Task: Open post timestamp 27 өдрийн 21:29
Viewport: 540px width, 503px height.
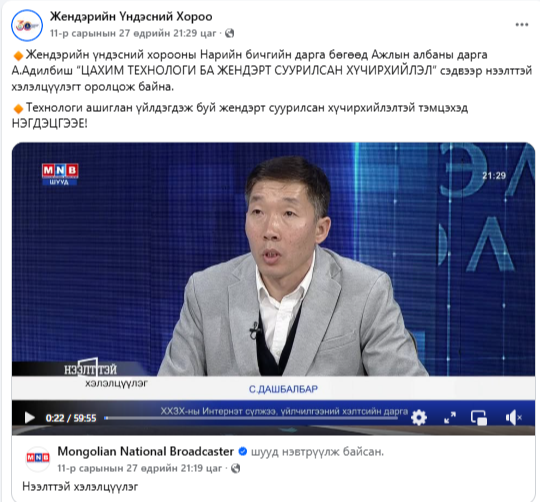Action: [133, 33]
